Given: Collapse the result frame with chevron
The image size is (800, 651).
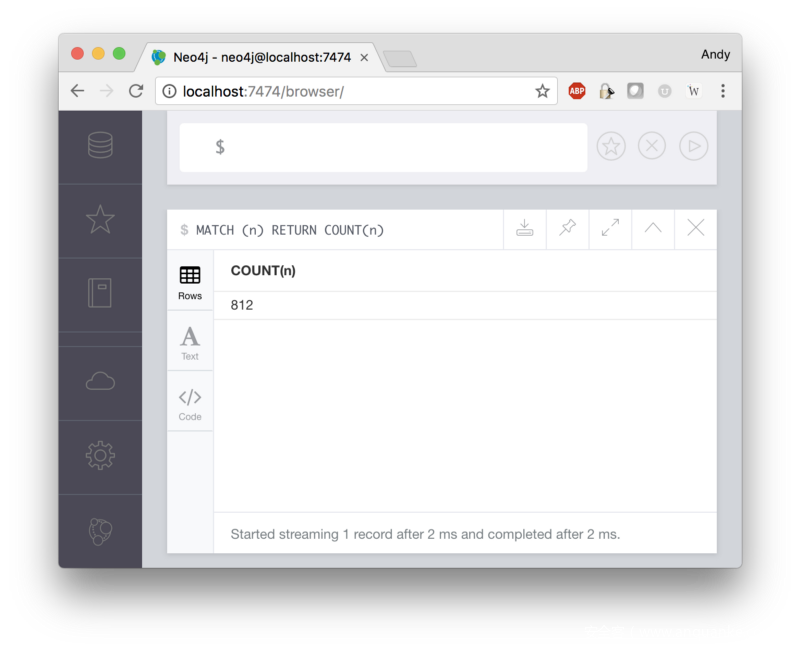Looking at the screenshot, I should [653, 229].
